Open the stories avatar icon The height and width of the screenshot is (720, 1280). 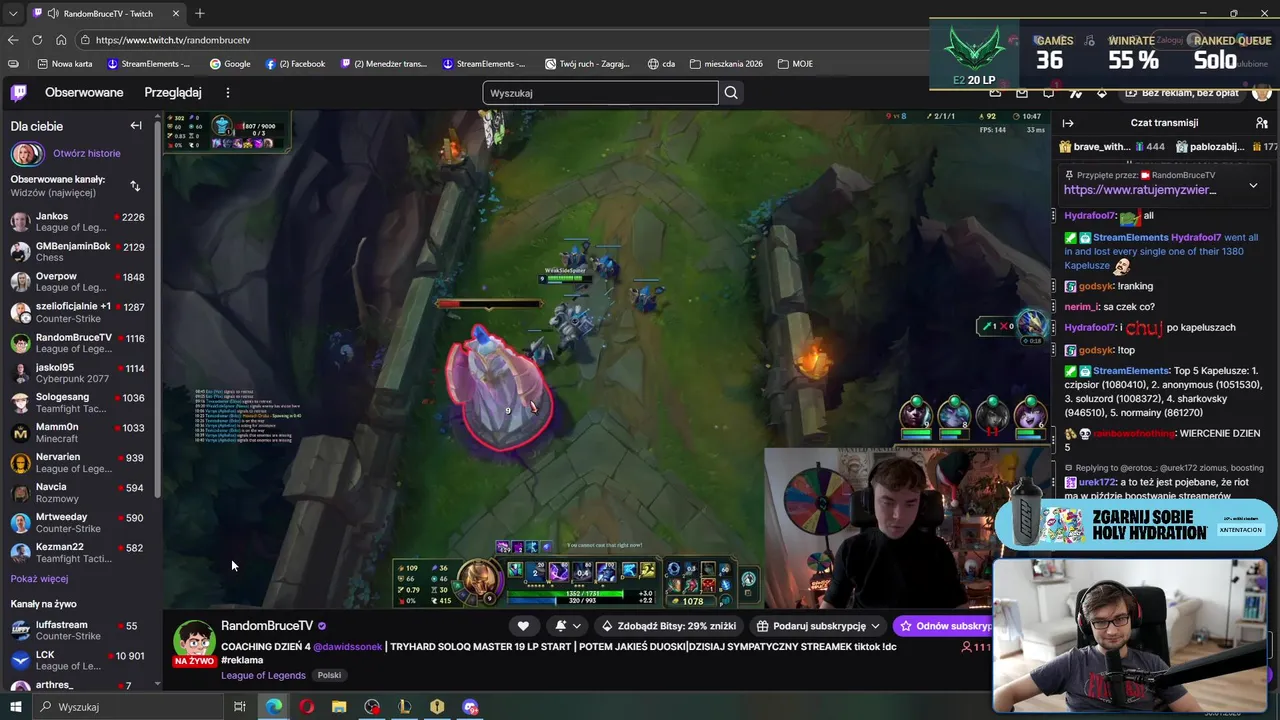pos(27,154)
